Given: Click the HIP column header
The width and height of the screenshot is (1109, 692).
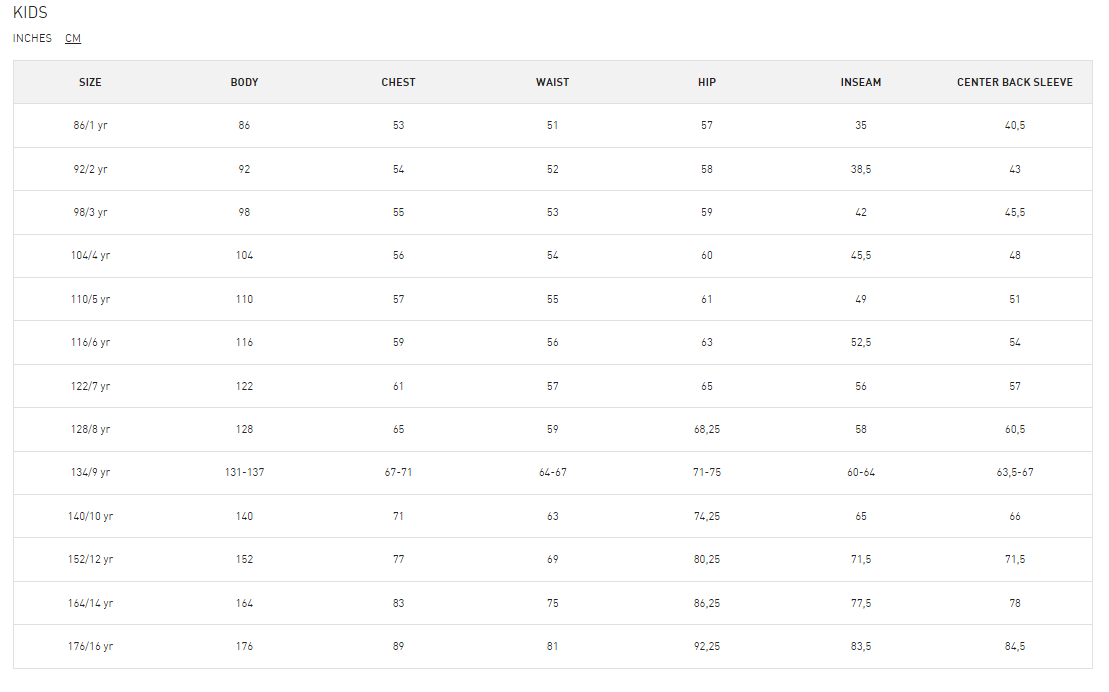Looking at the screenshot, I should pyautogui.click(x=707, y=82).
